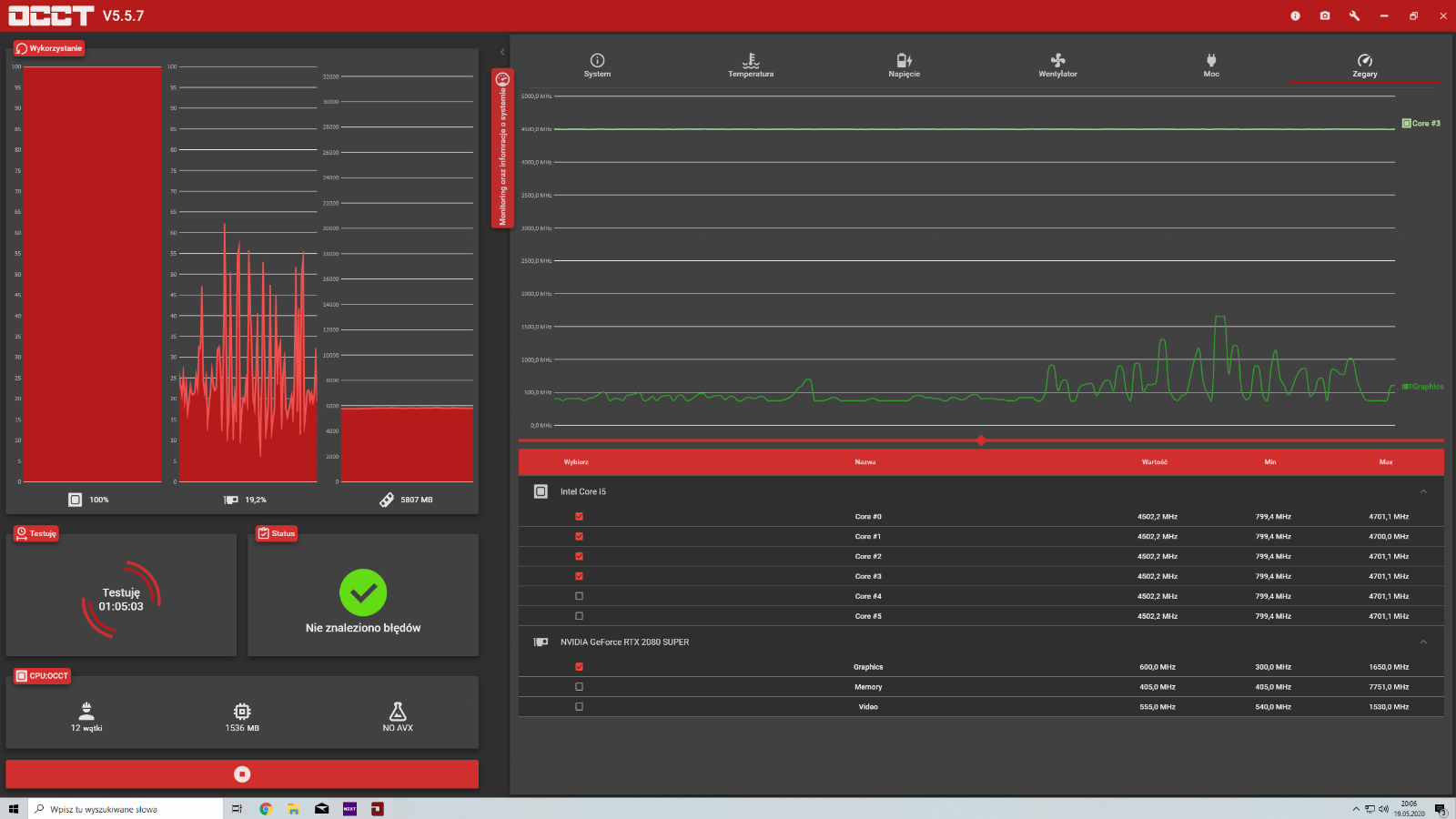Open Task View on the taskbar

(237, 809)
